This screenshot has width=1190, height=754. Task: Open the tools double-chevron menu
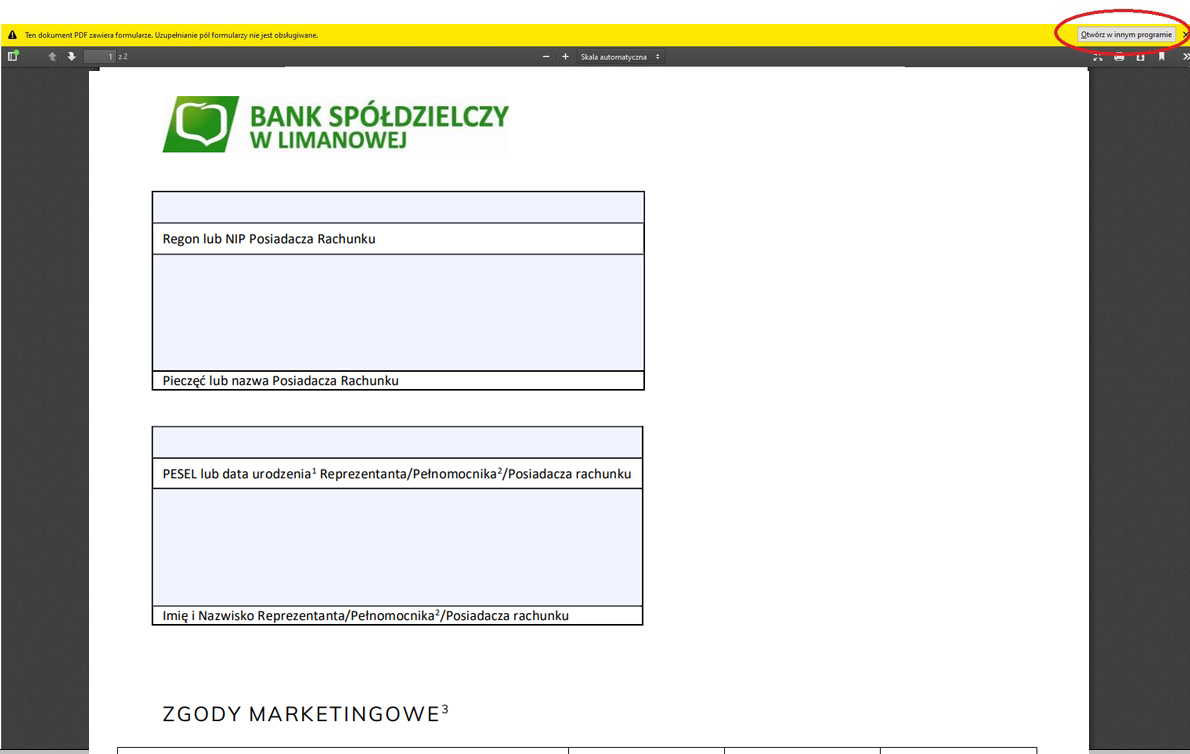pos(1185,57)
